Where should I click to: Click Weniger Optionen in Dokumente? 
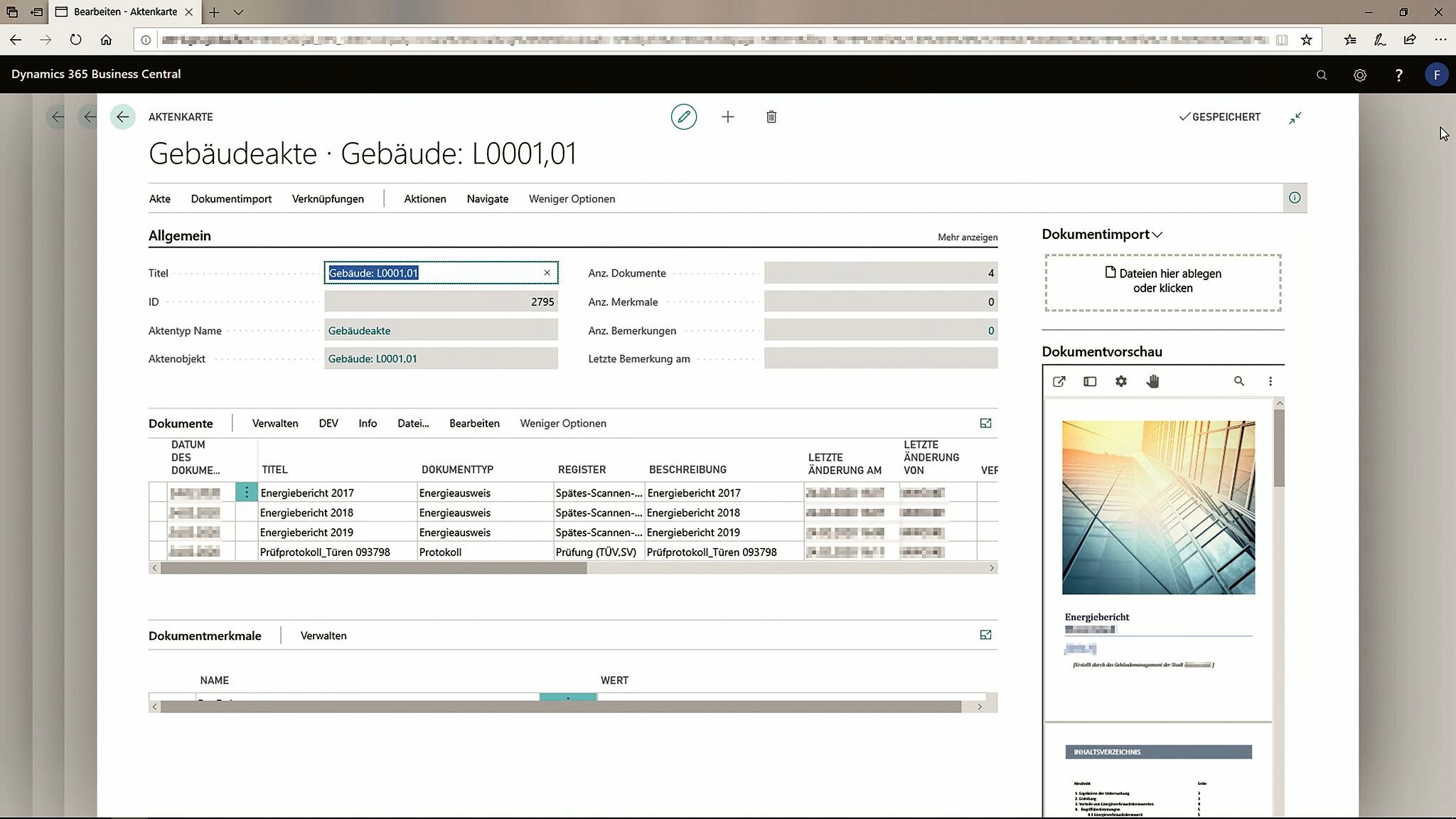(x=563, y=424)
